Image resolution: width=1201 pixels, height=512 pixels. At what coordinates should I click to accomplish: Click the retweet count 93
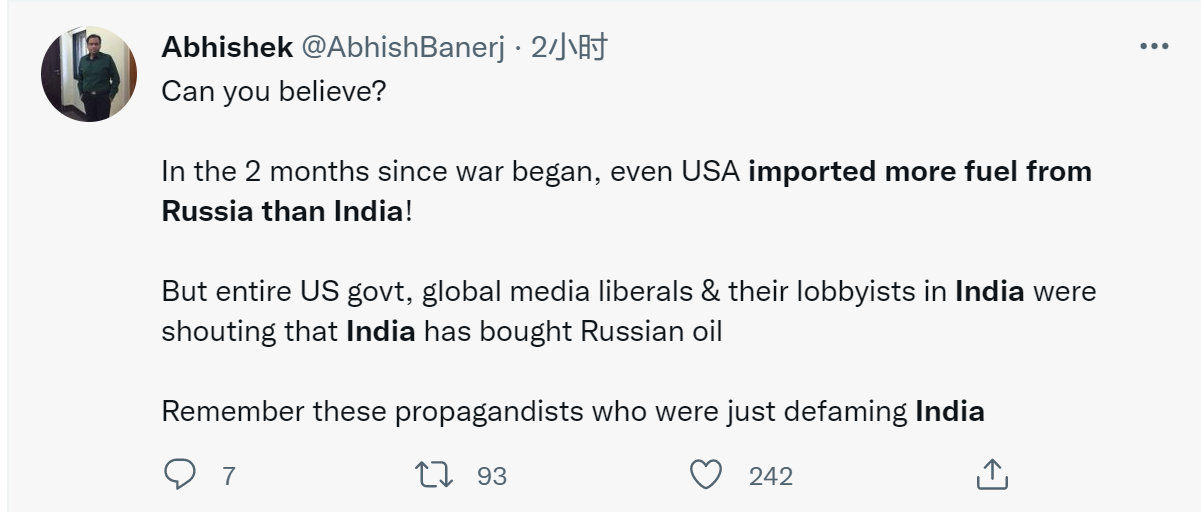tap(491, 476)
